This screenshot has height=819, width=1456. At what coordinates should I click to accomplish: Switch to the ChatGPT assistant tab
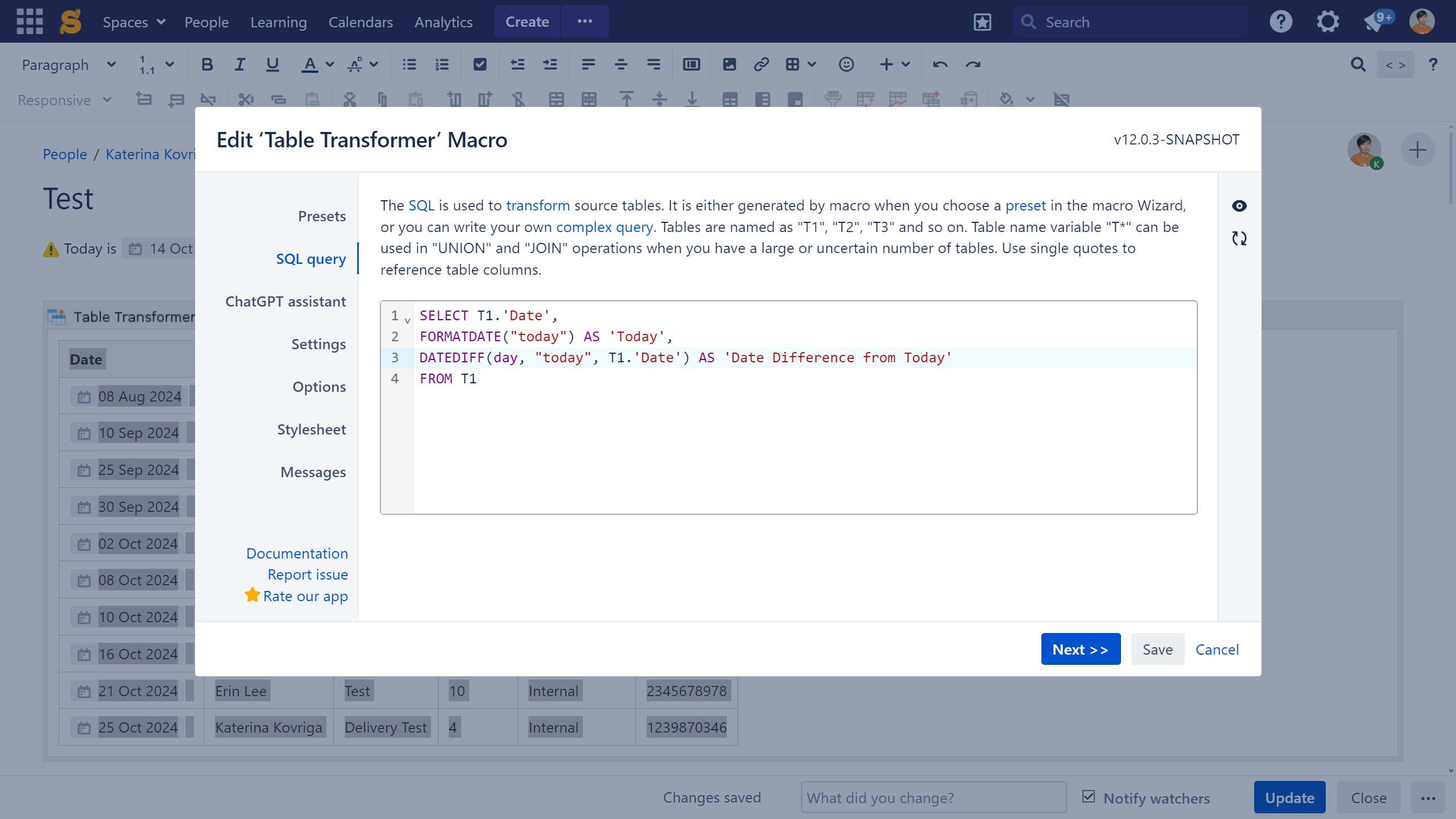pos(286,301)
